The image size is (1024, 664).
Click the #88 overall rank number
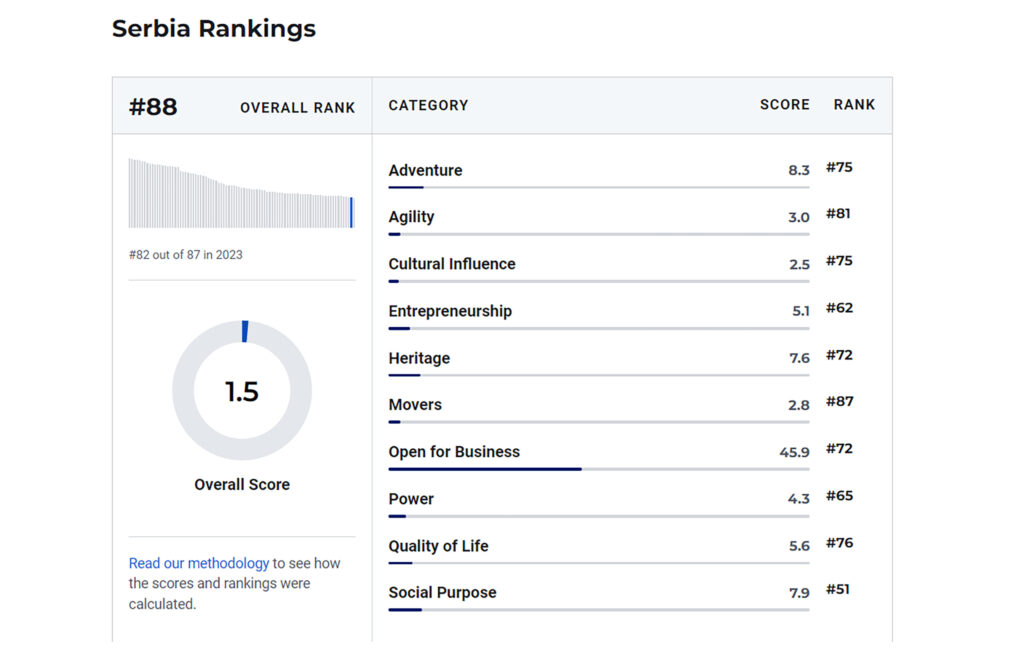point(153,107)
